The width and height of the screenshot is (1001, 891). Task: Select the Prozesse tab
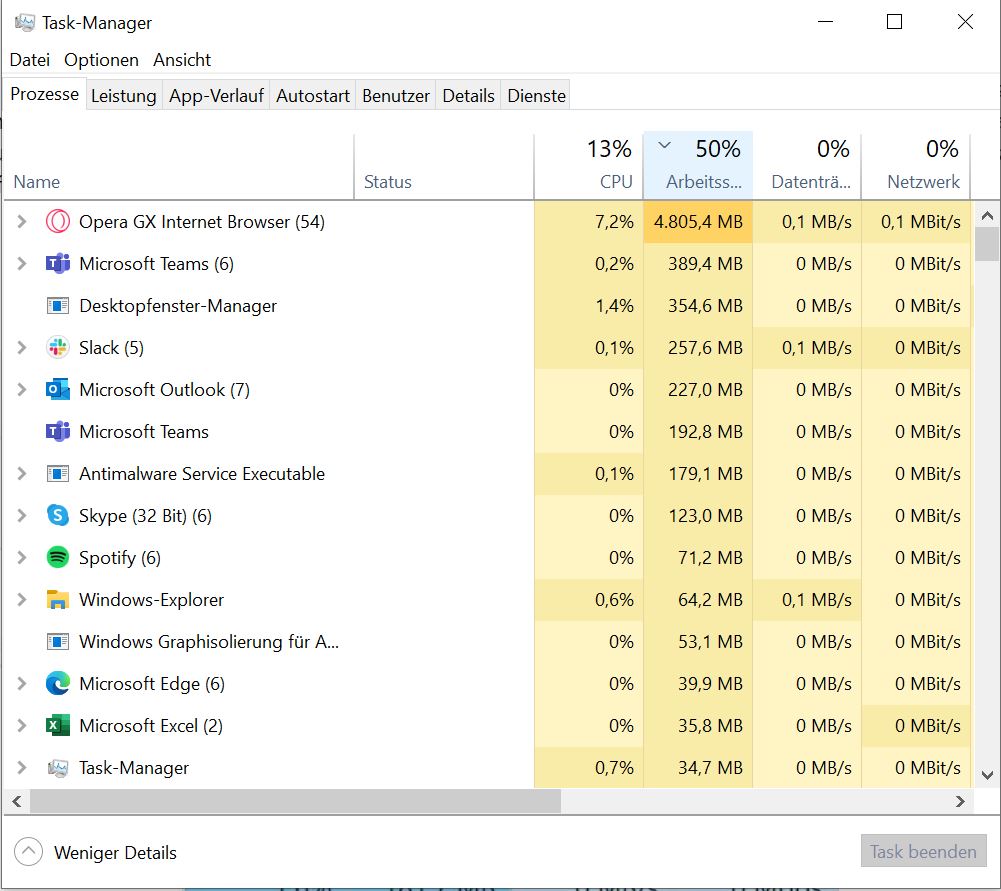(x=45, y=94)
